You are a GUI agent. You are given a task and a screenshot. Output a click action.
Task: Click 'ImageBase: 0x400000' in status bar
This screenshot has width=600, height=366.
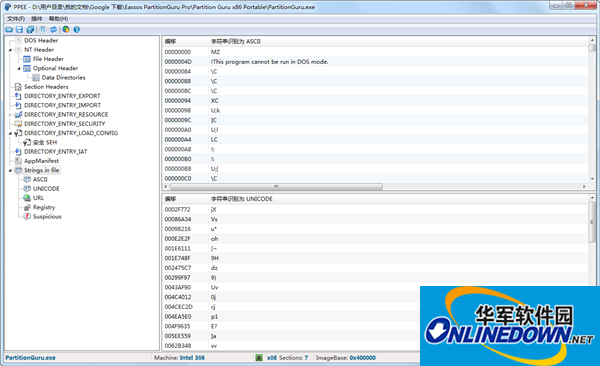tap(346, 358)
